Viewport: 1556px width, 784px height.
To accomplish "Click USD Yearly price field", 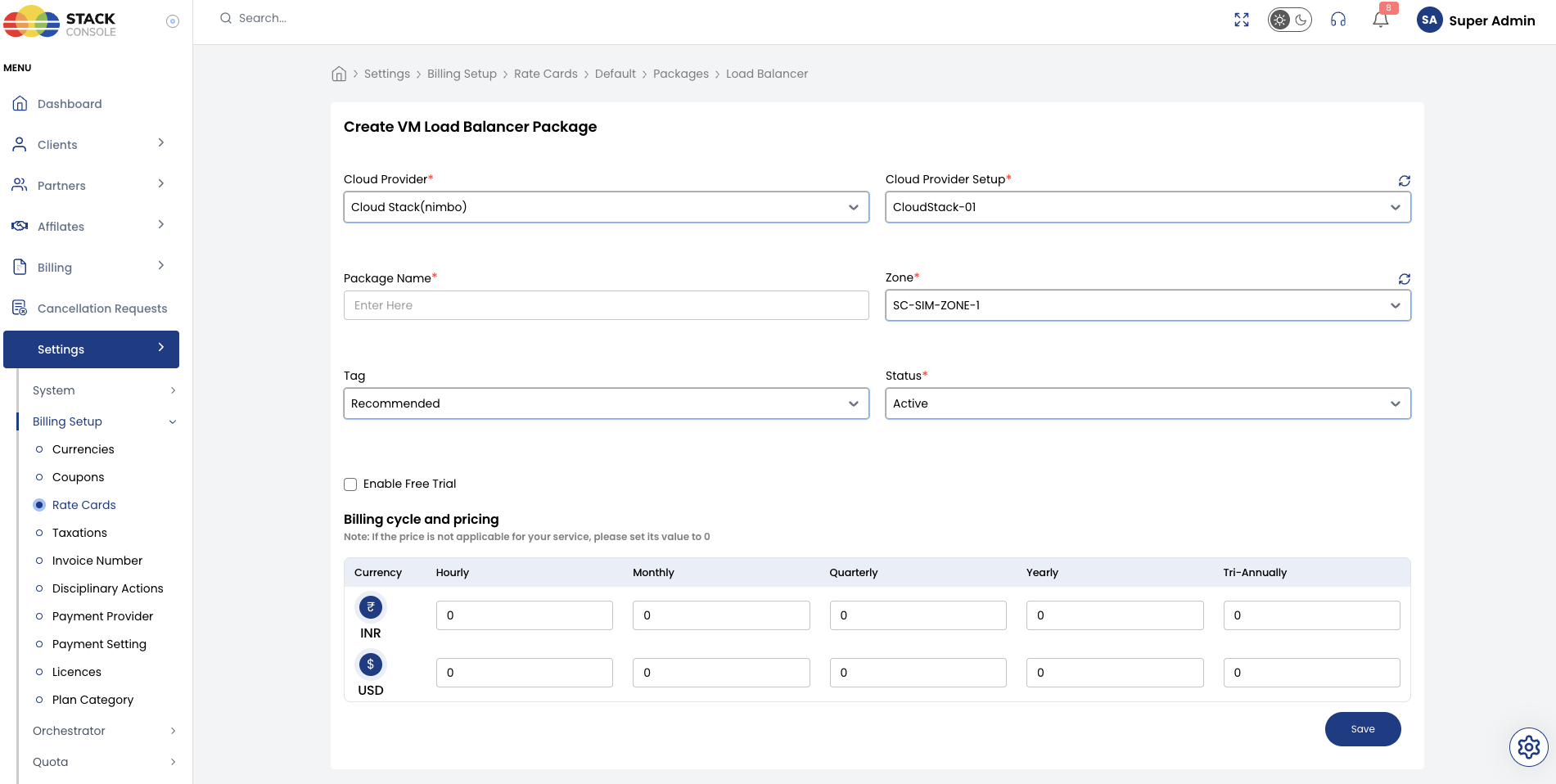I will pyautogui.click(x=1115, y=673).
